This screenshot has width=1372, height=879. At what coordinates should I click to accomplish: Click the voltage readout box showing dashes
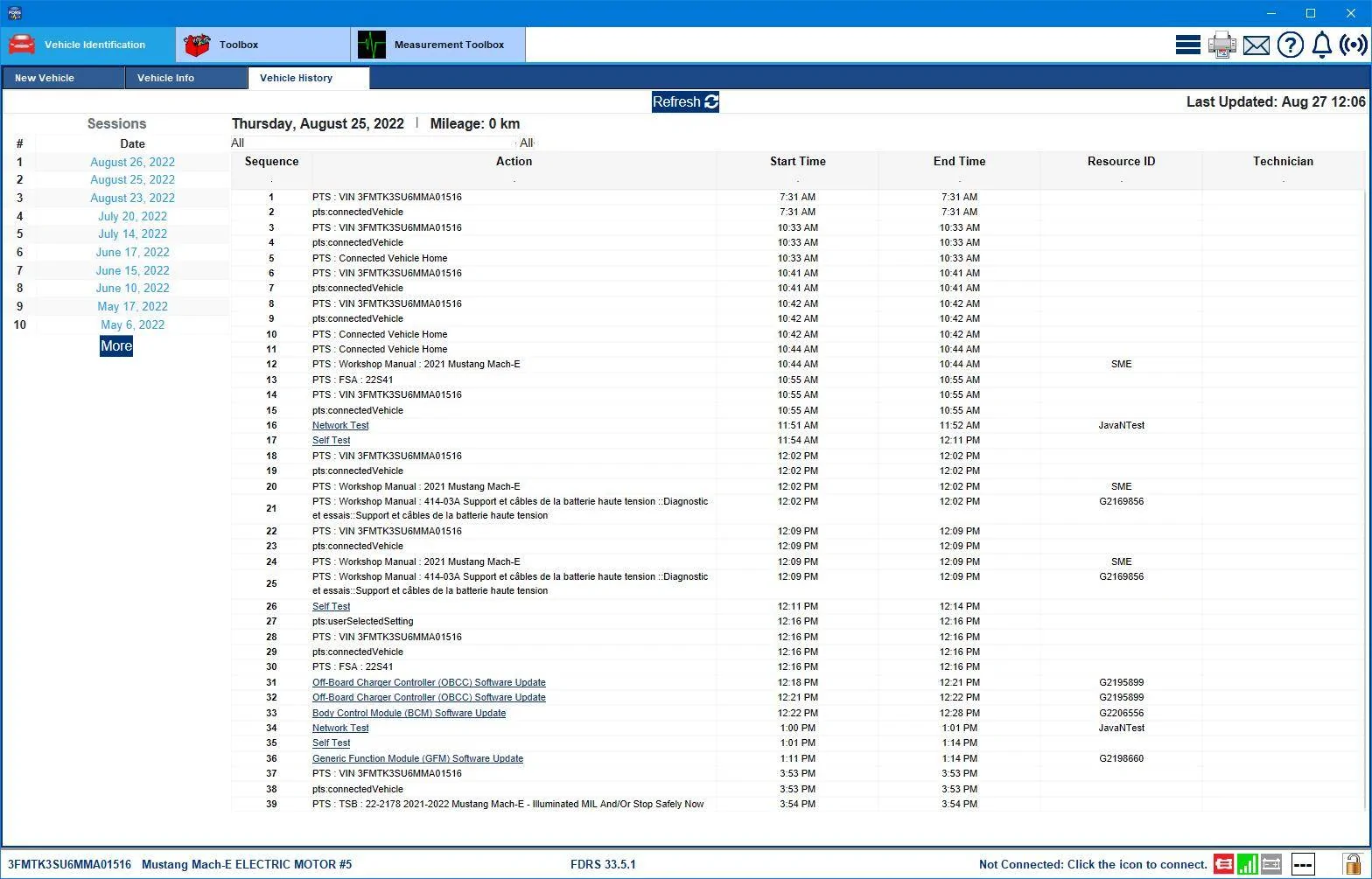tap(1303, 864)
